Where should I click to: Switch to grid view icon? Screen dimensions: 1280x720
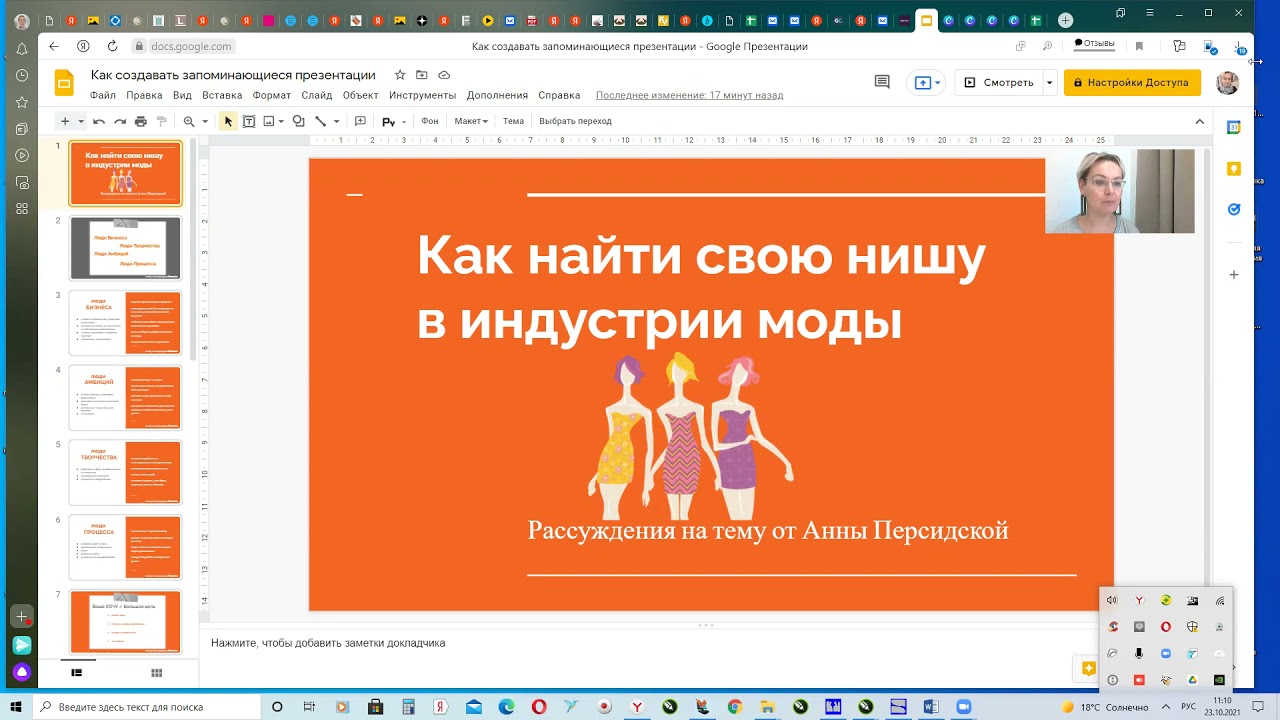(x=156, y=673)
